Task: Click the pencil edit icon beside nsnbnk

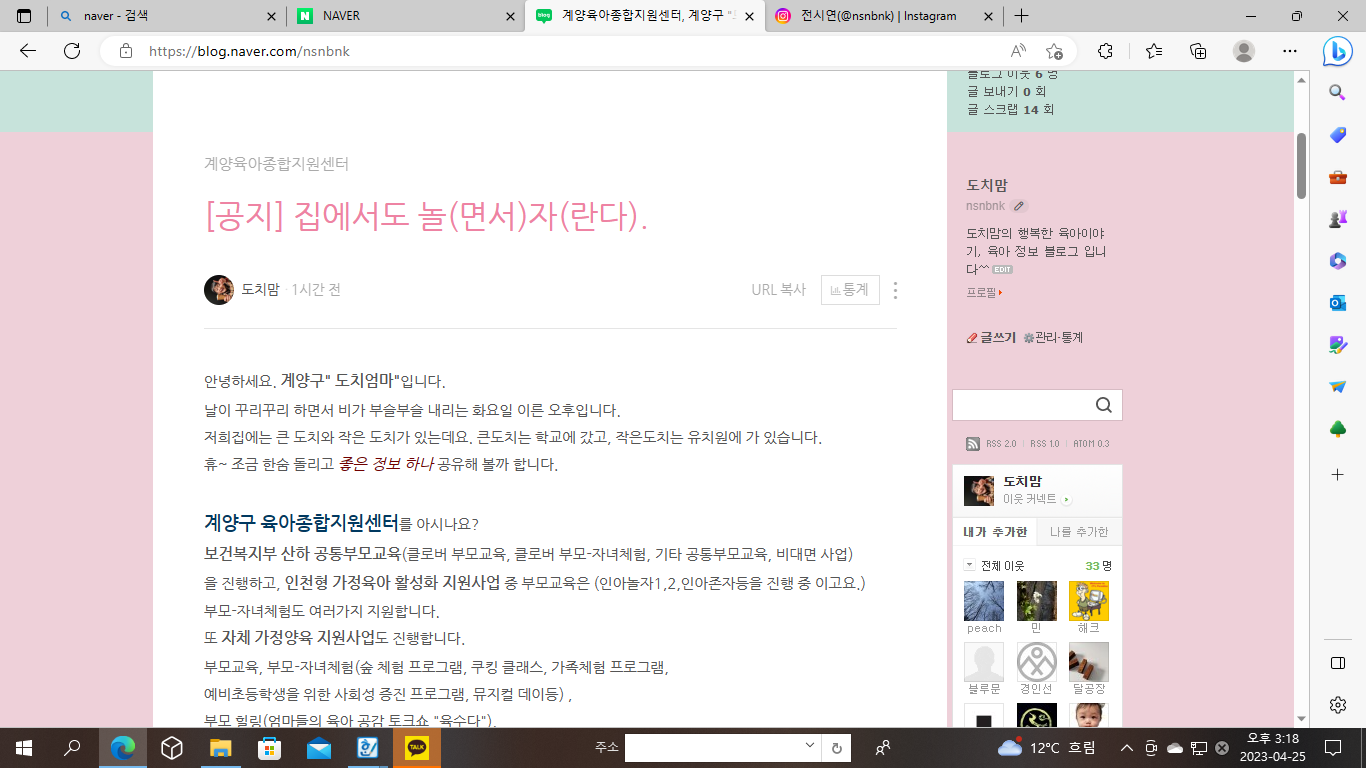Action: coord(1019,206)
